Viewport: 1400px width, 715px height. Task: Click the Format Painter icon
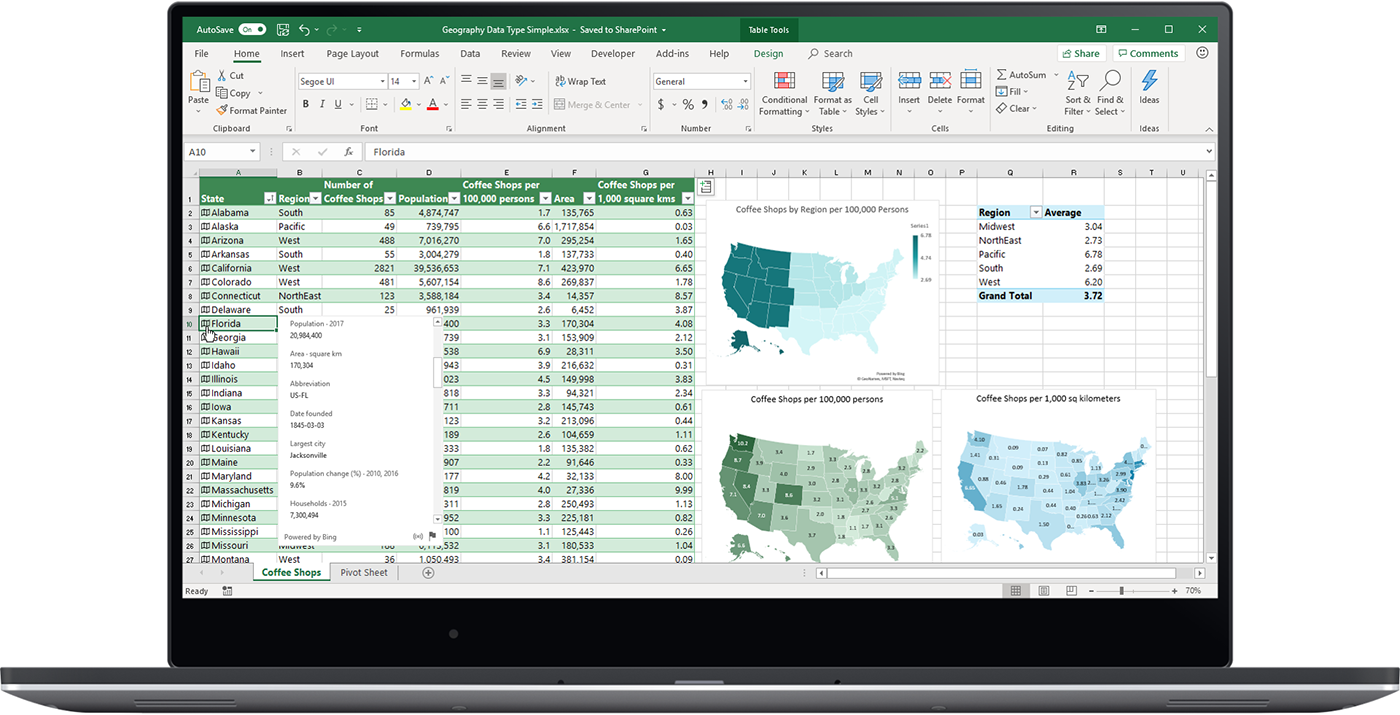222,110
